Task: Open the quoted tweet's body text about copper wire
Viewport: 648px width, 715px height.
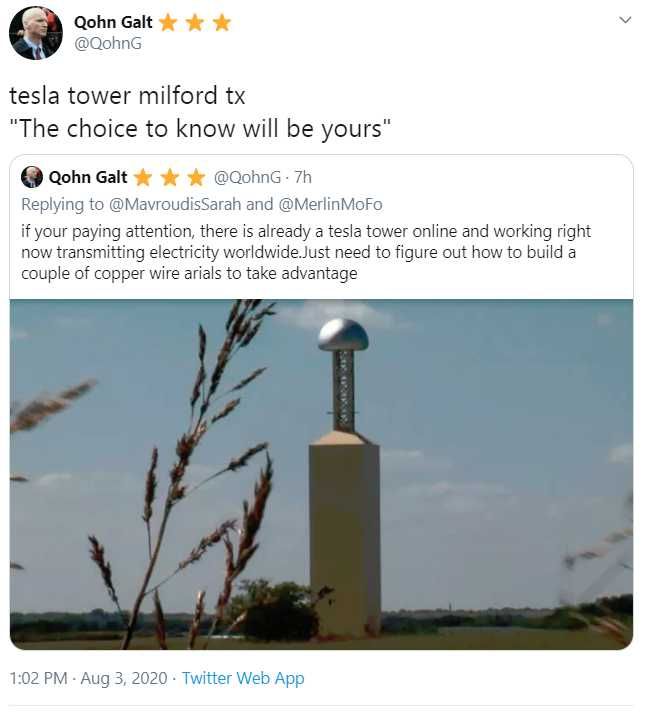Action: pos(298,251)
